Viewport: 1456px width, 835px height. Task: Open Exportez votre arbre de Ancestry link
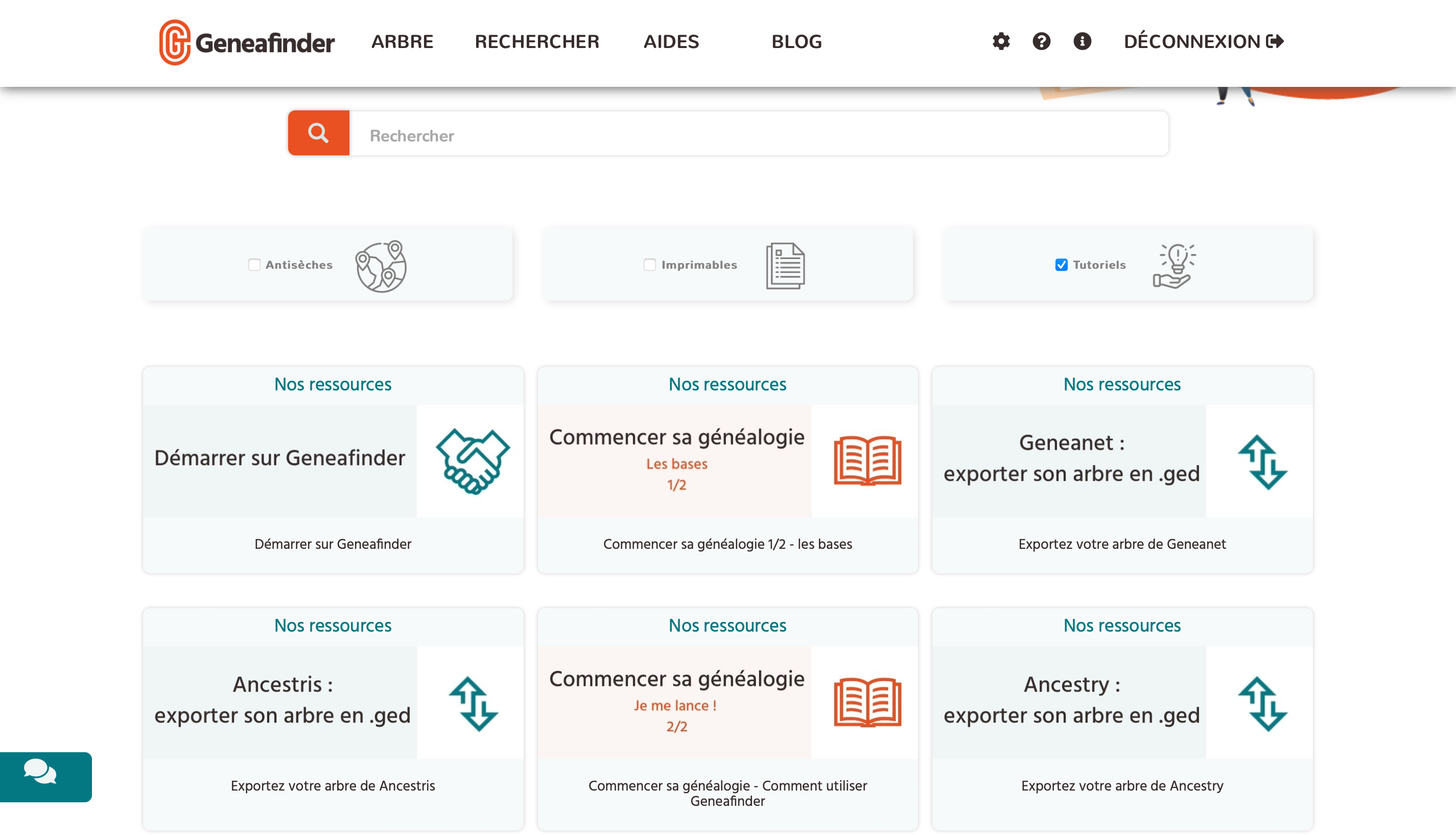point(1122,785)
